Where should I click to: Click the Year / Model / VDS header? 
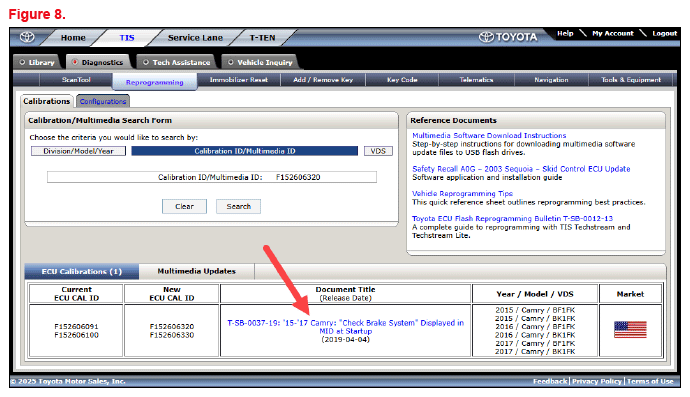[x=535, y=294]
